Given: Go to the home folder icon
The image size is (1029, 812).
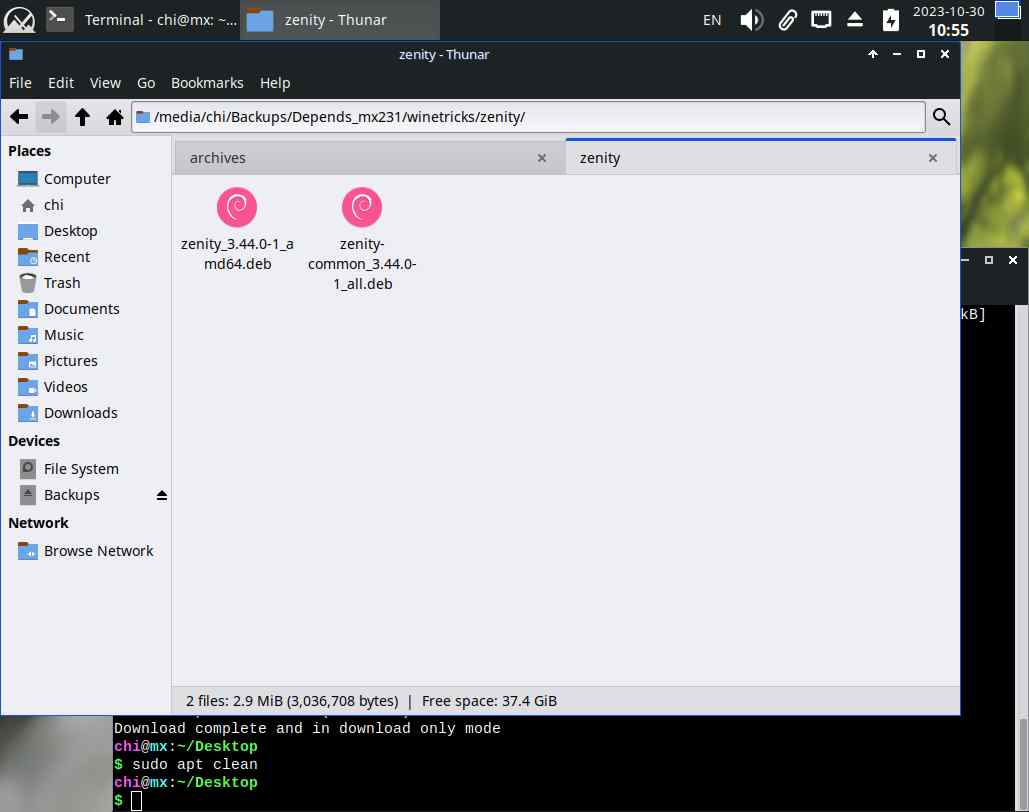Looking at the screenshot, I should [x=114, y=117].
